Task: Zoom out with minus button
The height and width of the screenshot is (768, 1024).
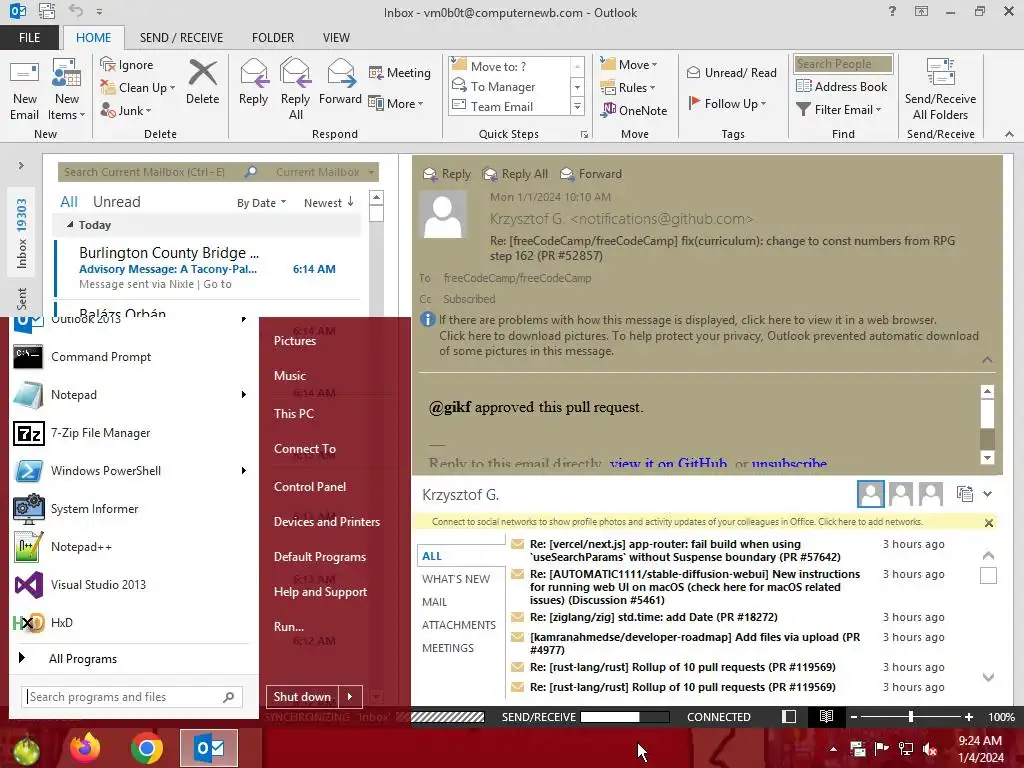Action: click(x=854, y=716)
